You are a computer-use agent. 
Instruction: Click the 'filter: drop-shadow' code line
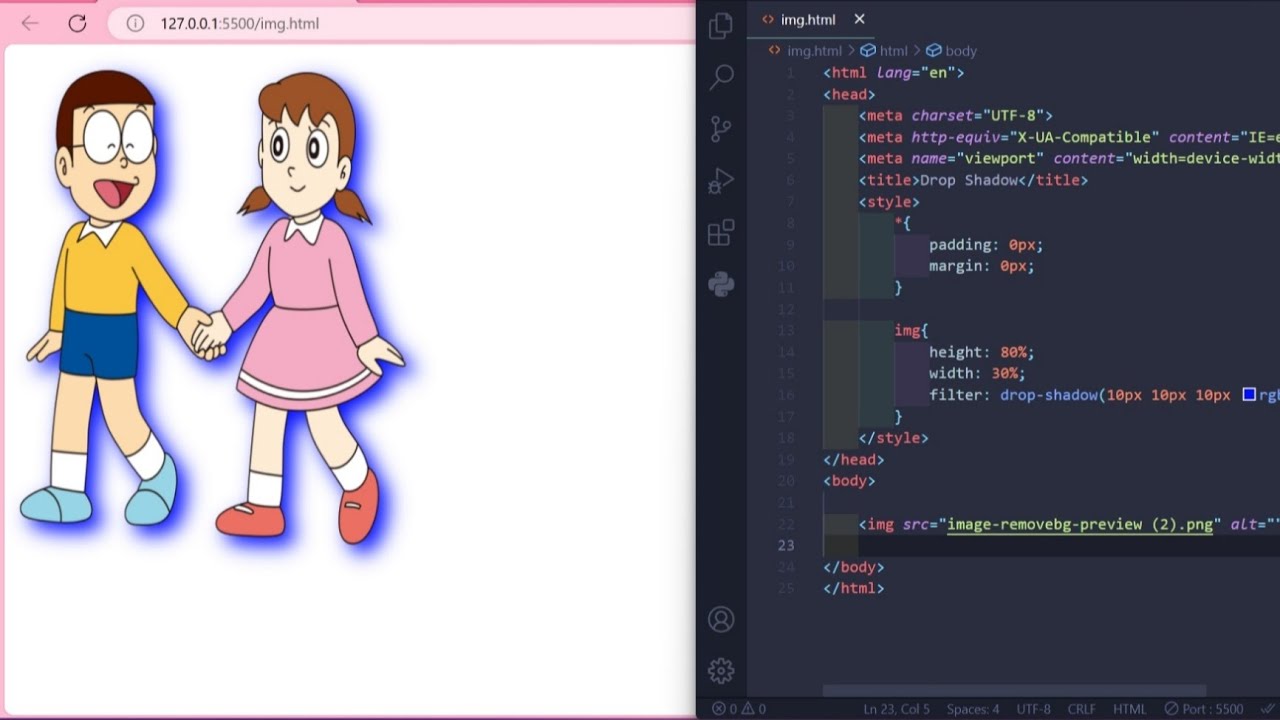[x=1104, y=395]
